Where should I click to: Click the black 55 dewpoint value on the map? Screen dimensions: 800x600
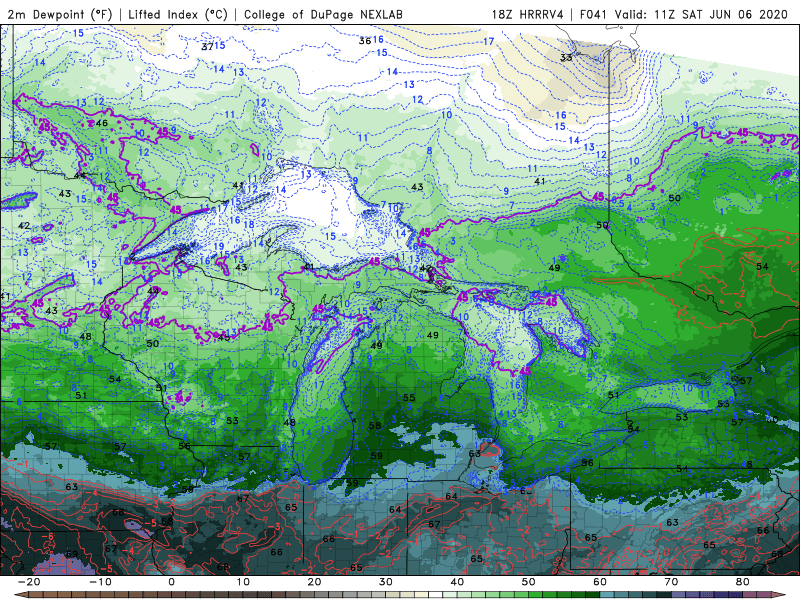409,397
